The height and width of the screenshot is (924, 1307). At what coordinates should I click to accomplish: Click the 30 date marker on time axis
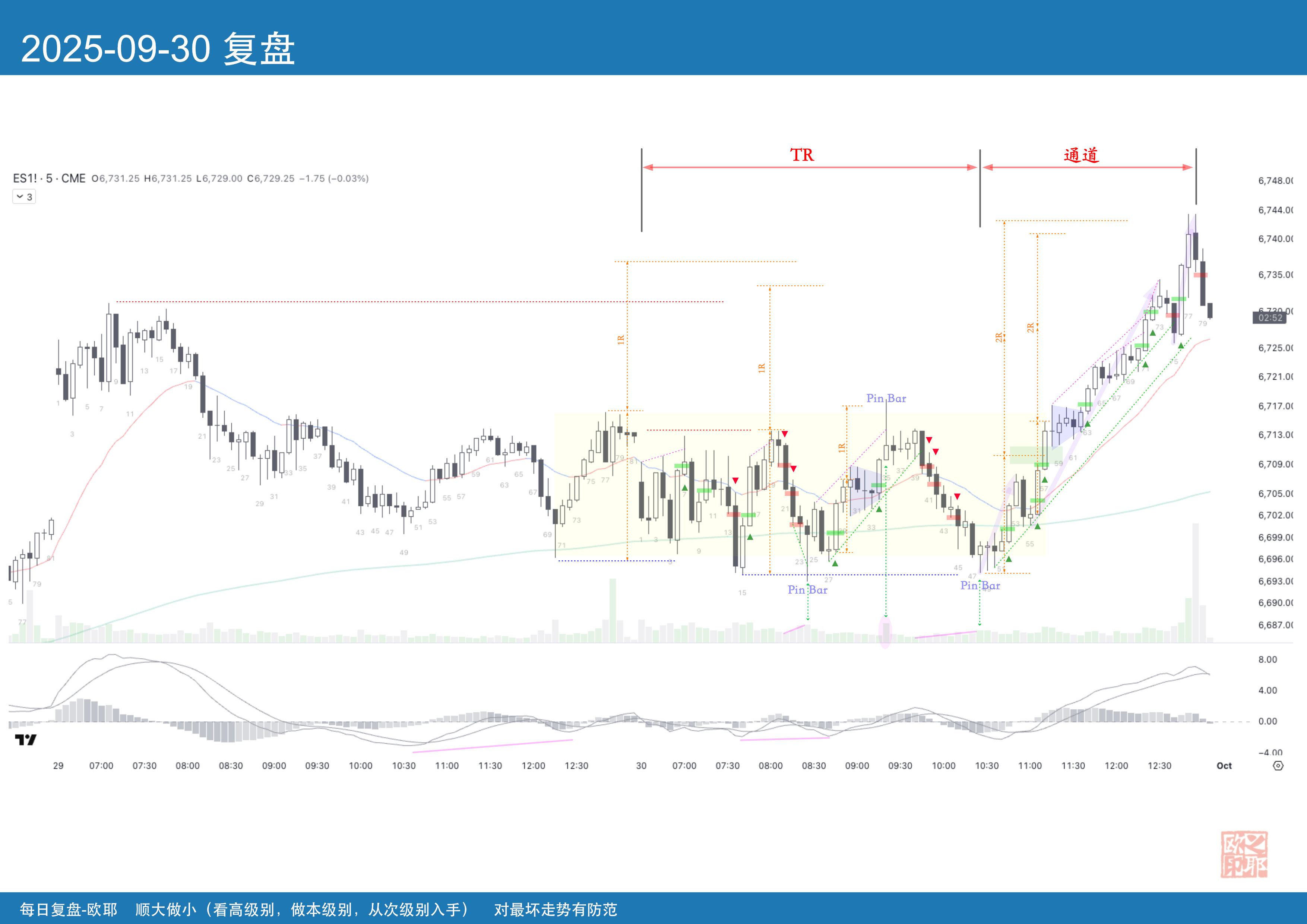(x=641, y=766)
